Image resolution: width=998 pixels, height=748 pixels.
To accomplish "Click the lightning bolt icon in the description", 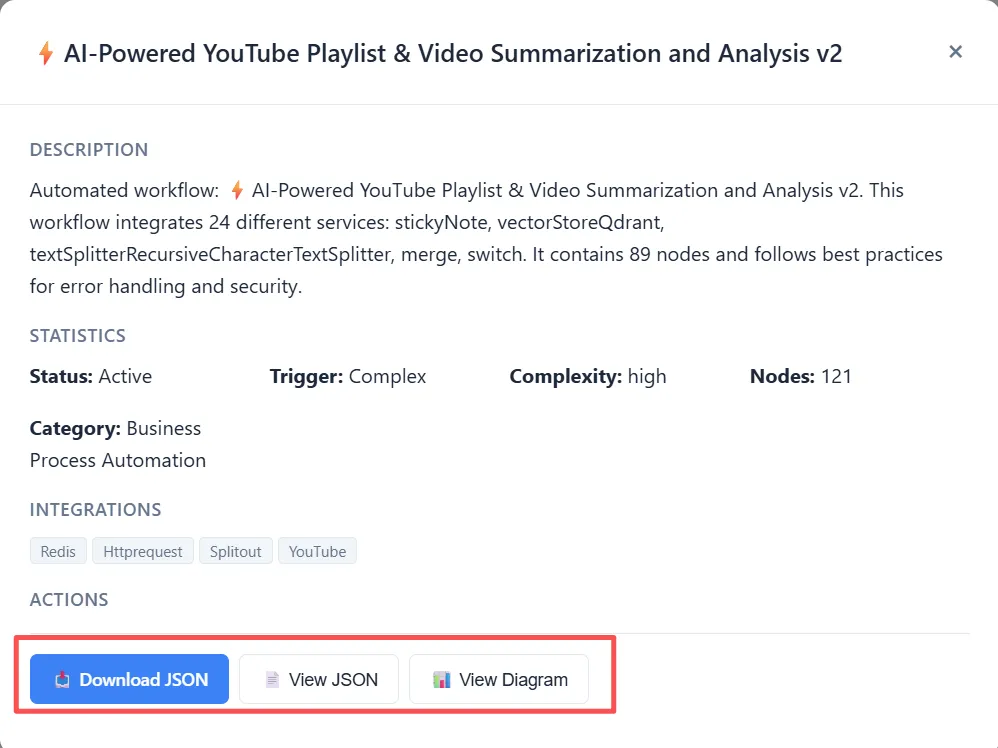I will point(237,190).
